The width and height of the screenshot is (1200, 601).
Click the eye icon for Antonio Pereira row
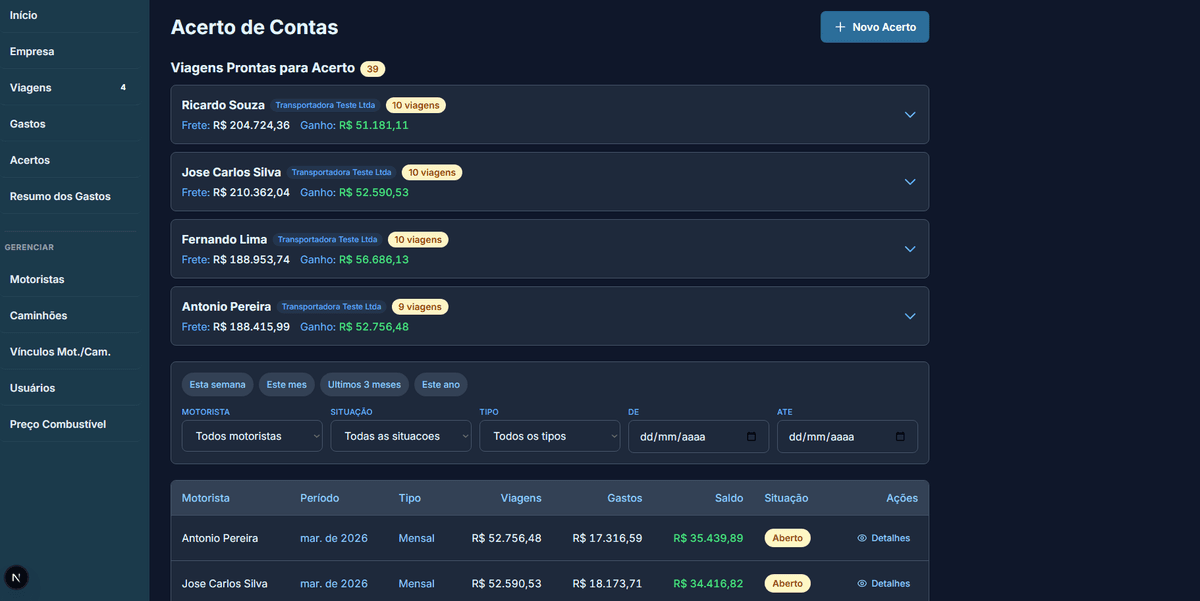coord(862,538)
